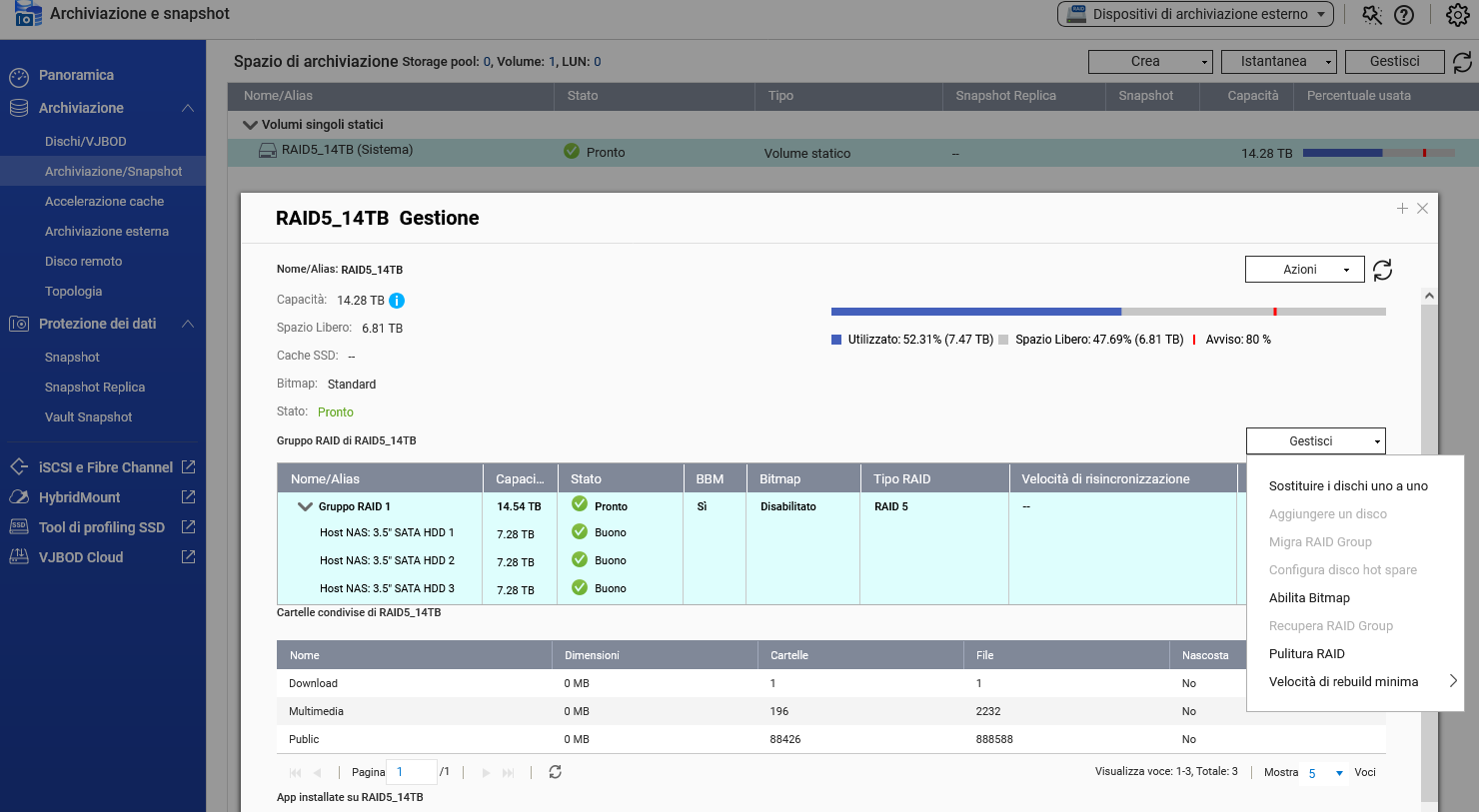The width and height of the screenshot is (1479, 812).
Task: Open HybridMount external link icon
Action: pos(188,497)
